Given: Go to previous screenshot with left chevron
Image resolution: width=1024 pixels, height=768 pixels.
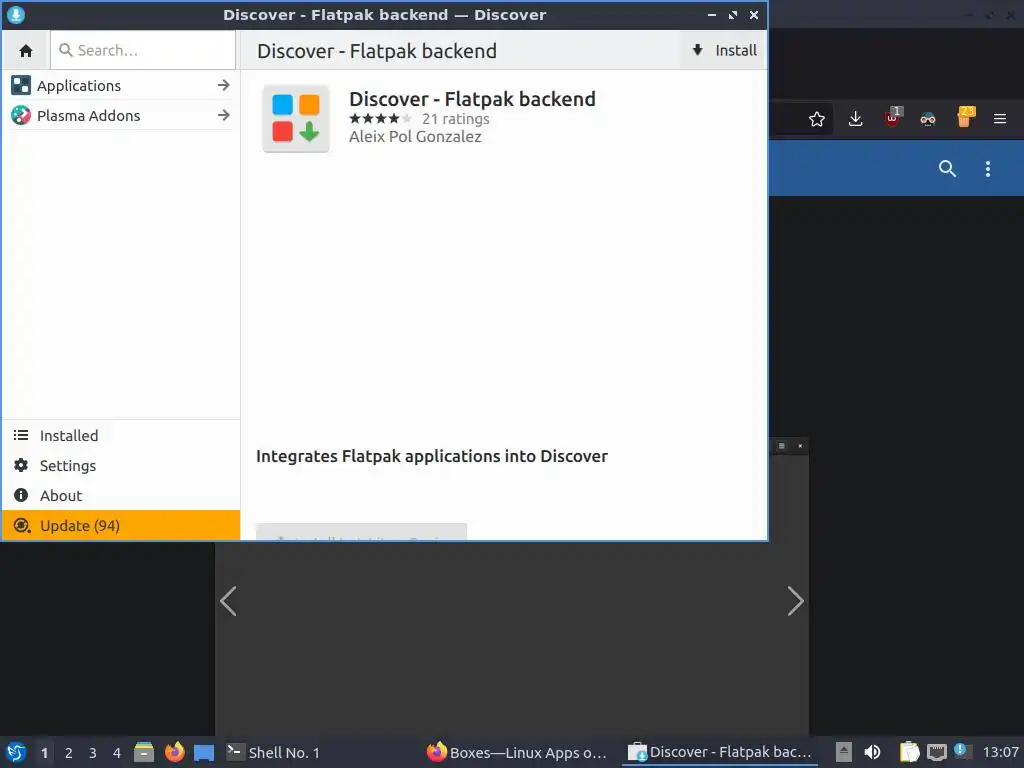Looking at the screenshot, I should coord(229,601).
